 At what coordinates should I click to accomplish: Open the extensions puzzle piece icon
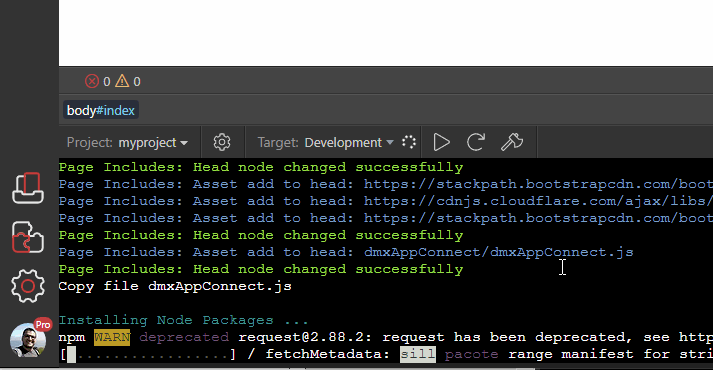click(x=28, y=237)
